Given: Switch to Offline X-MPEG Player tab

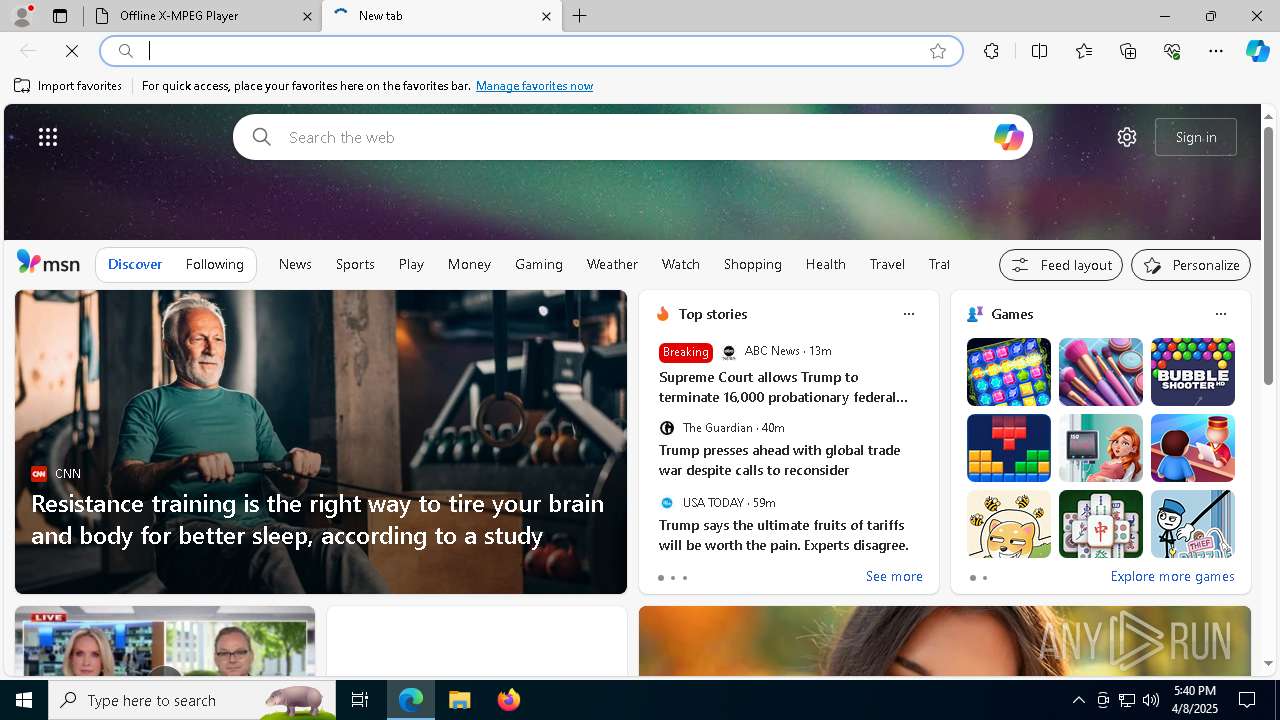Looking at the screenshot, I should [203, 16].
